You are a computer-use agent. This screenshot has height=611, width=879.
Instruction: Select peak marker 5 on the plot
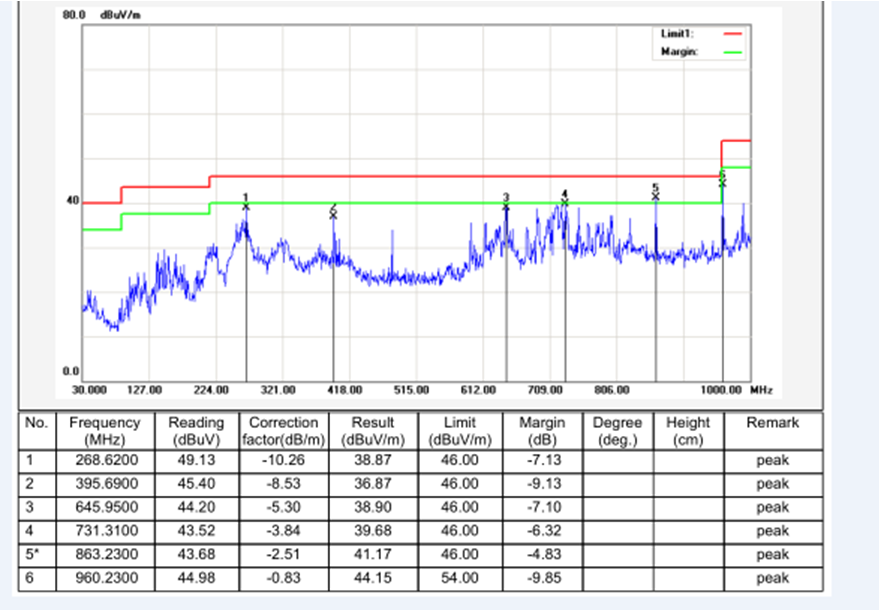655,194
